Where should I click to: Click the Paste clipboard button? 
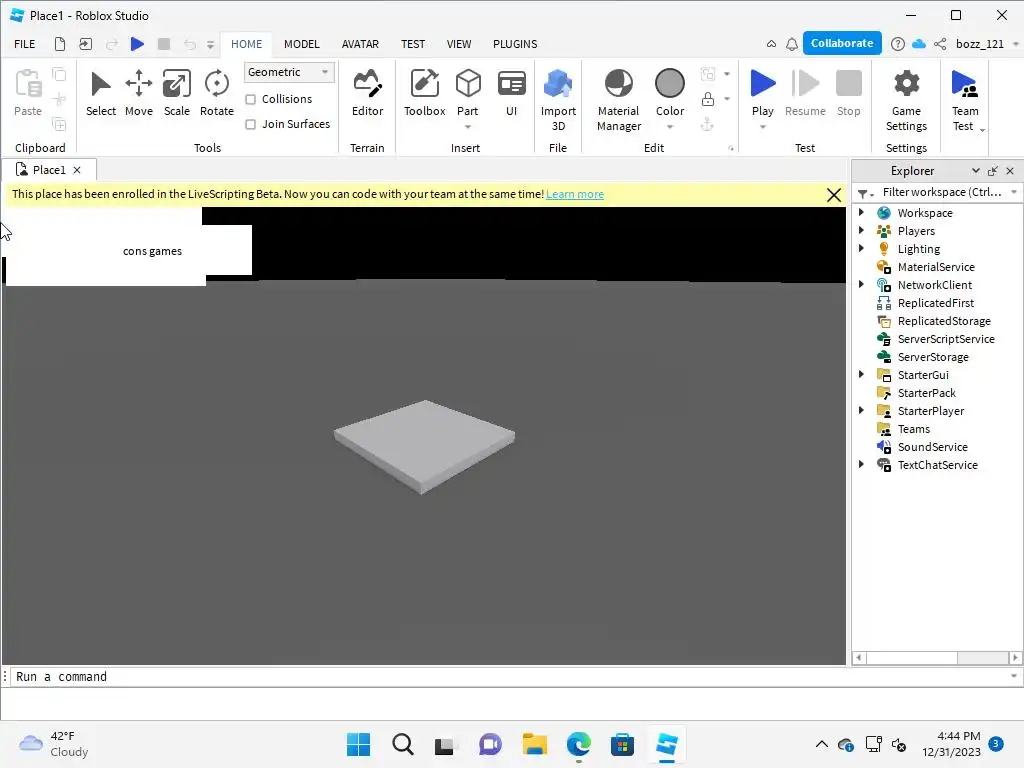point(28,93)
